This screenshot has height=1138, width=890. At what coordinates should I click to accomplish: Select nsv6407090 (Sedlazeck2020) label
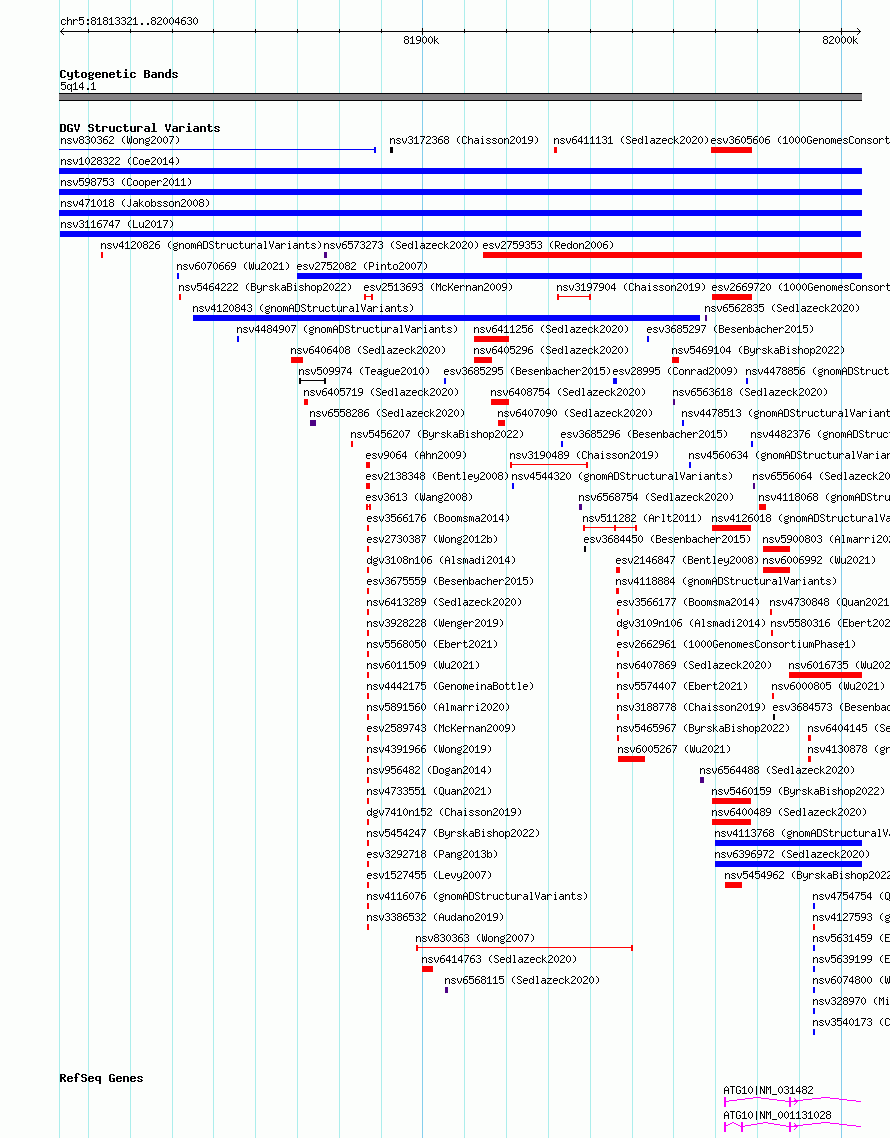tap(575, 414)
